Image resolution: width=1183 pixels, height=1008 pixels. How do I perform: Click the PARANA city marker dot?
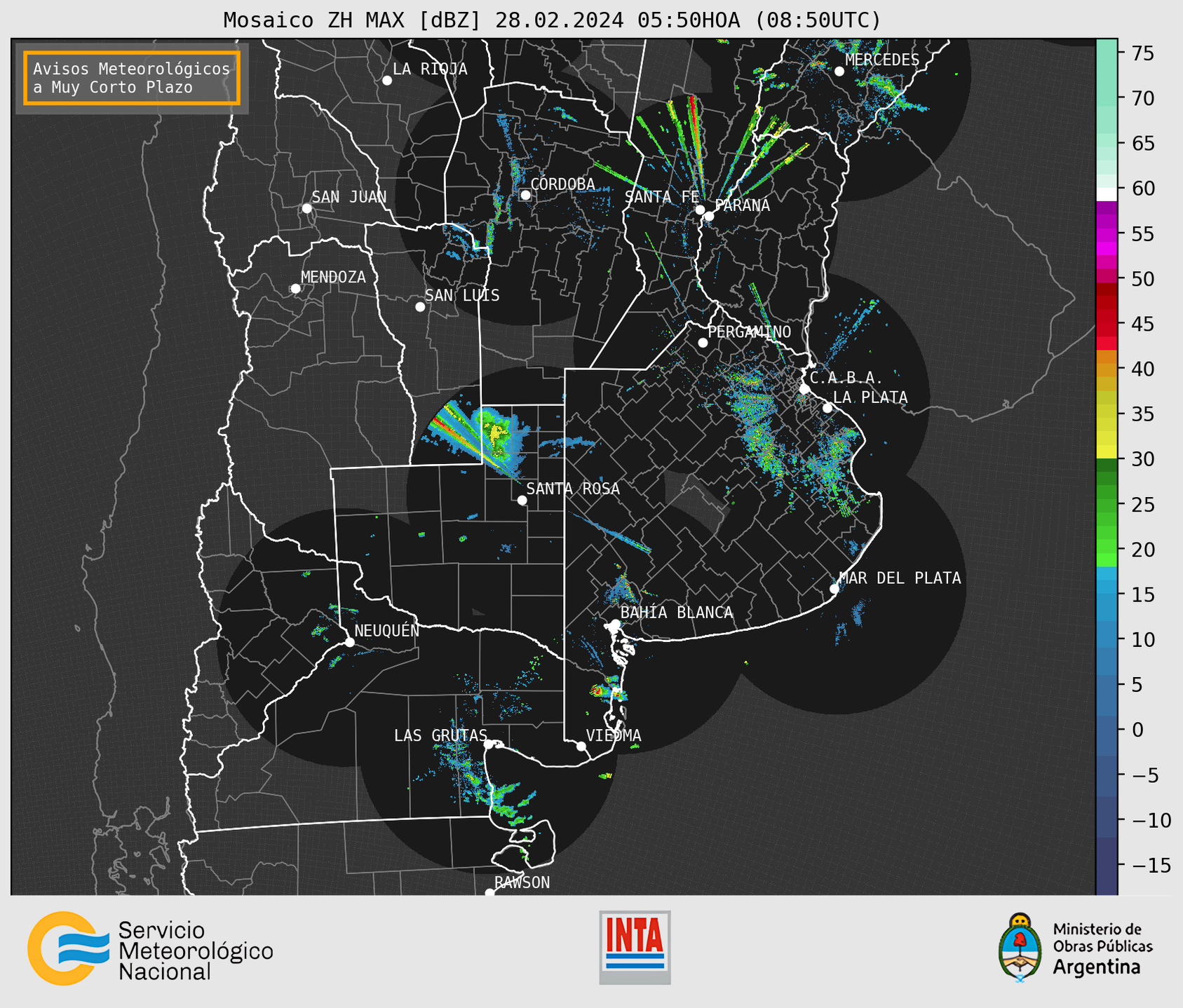coord(709,216)
